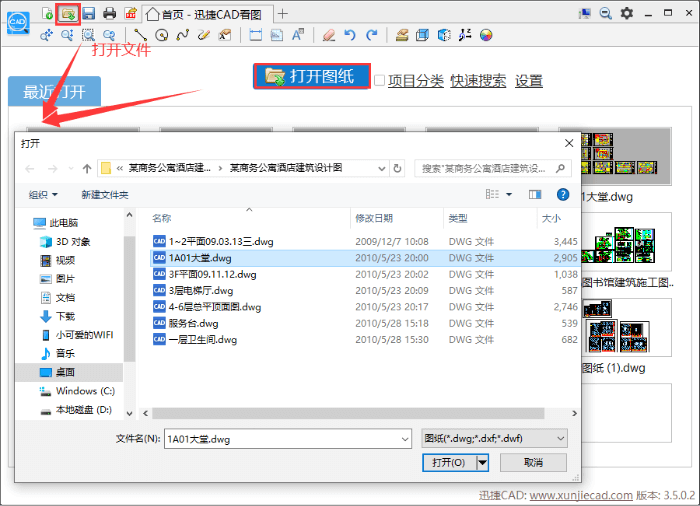The height and width of the screenshot is (506, 700).
Task: Expand the view options dropdown arrow
Action: (x=509, y=194)
